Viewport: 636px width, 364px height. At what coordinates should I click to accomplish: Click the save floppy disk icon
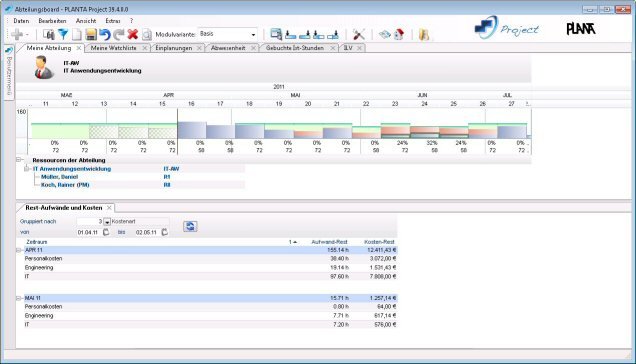pos(91,34)
